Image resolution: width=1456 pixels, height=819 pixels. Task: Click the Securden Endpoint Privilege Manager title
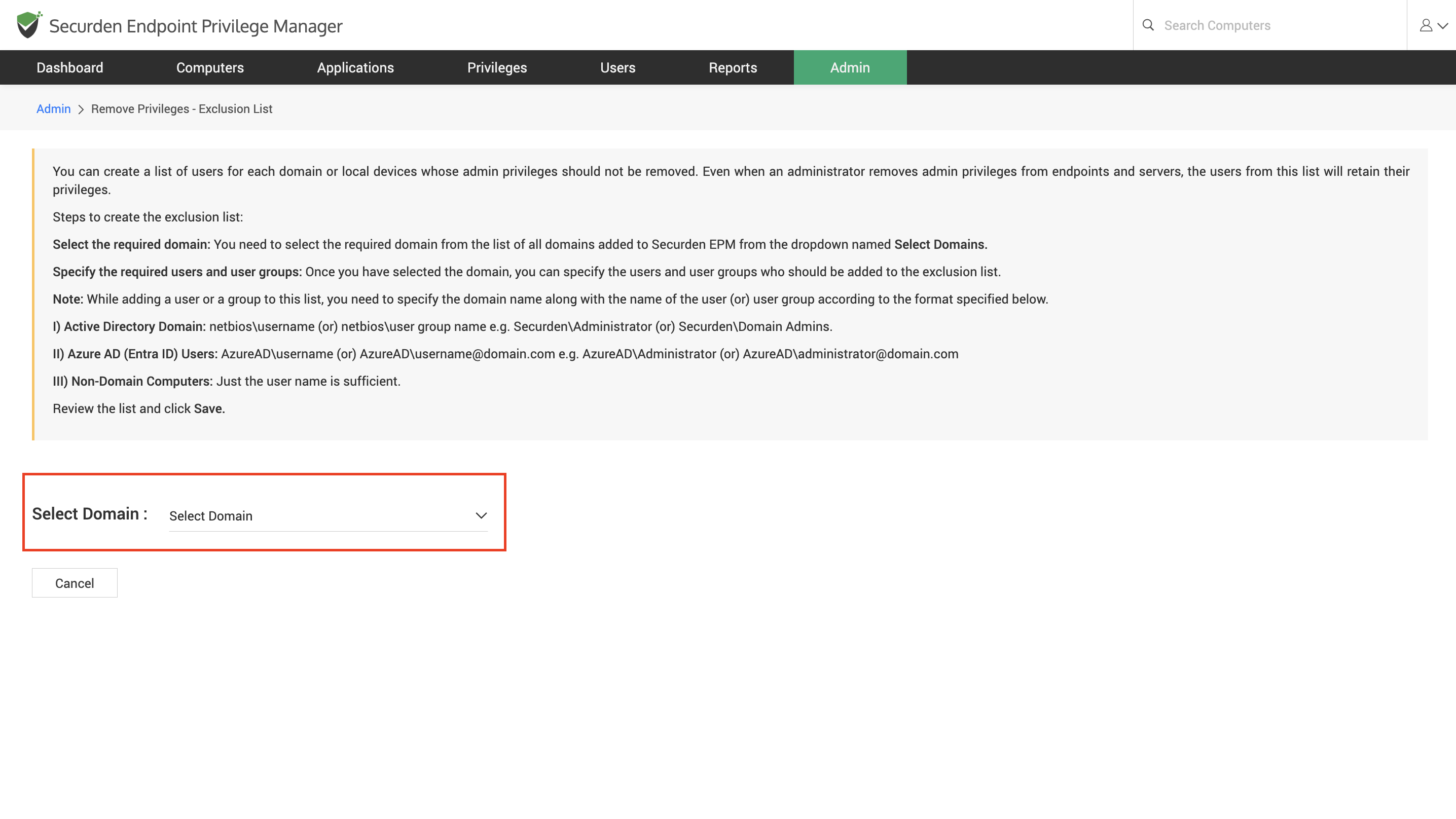coord(196,26)
